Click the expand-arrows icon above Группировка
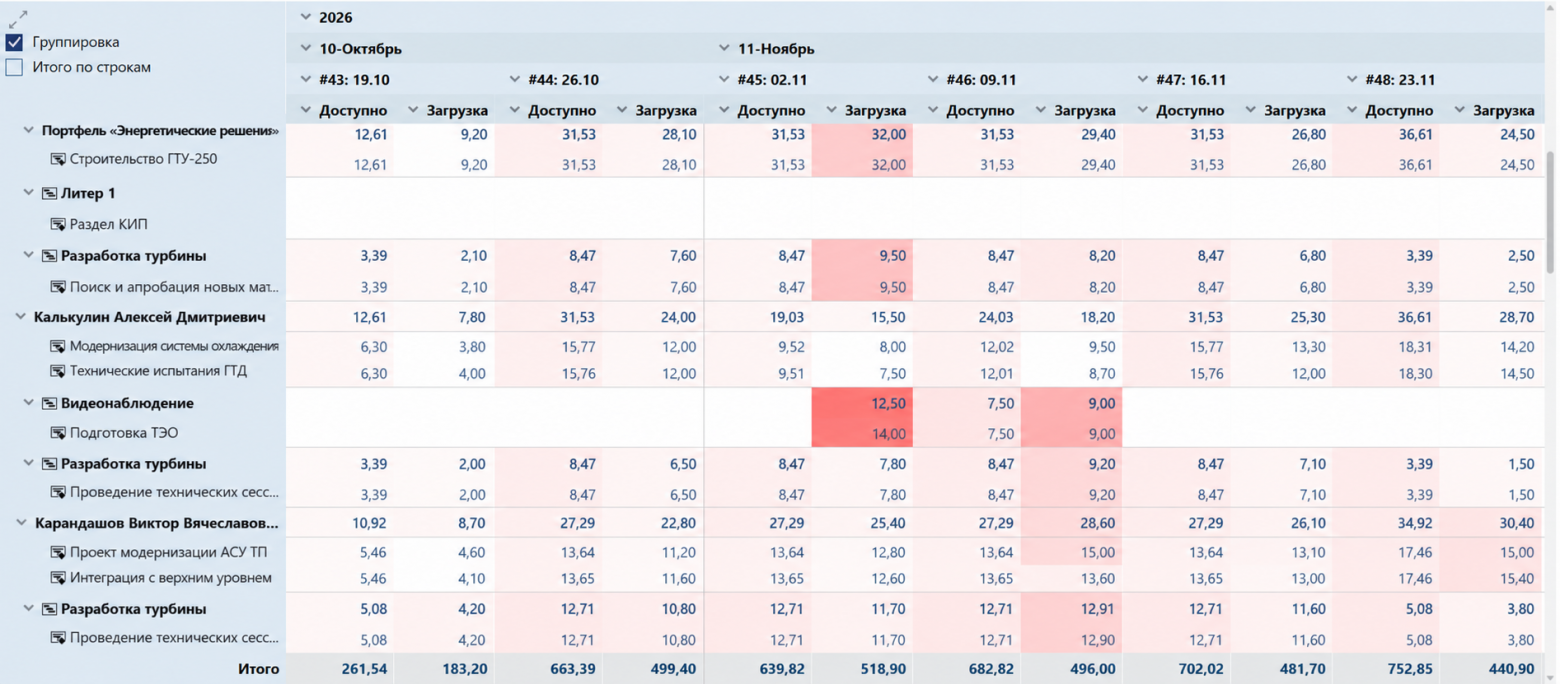Screen dimensions: 1560x684 click(x=17, y=18)
